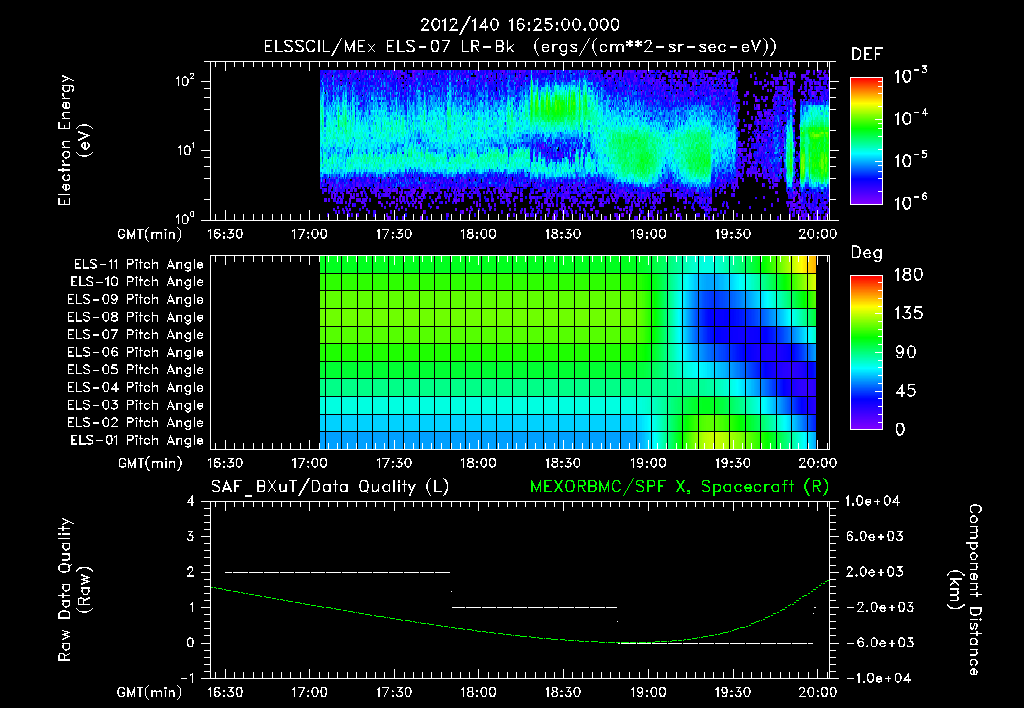The image size is (1024, 708).
Task: Select the ELS-03 Pitch Angle row label
Action: pyautogui.click(x=136, y=405)
